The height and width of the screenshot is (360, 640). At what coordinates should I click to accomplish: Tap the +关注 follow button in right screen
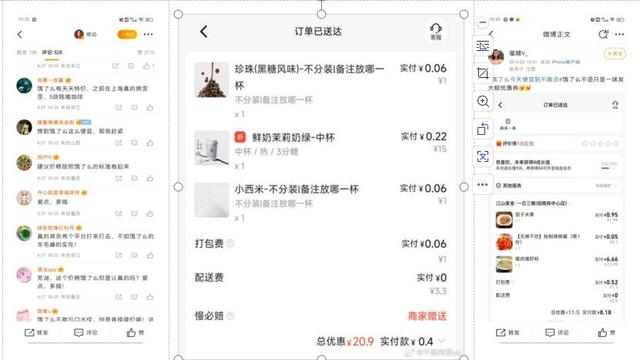pos(614,53)
